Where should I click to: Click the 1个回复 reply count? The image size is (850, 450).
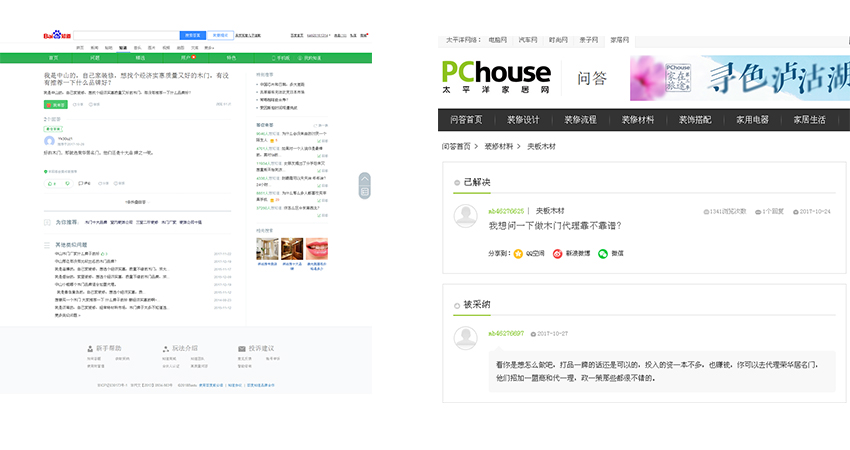click(770, 211)
